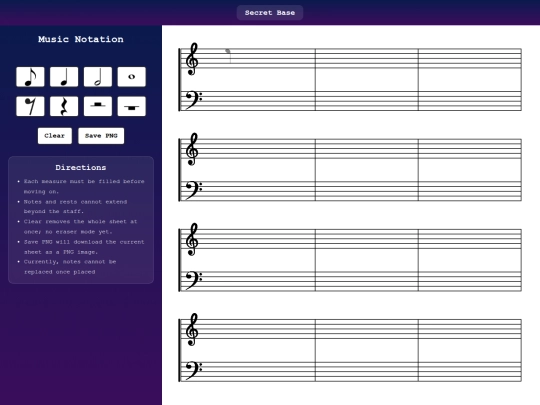Click the faint preview note in first measure
Image resolution: width=540 pixels, height=405 pixels.
pyautogui.click(x=228, y=55)
